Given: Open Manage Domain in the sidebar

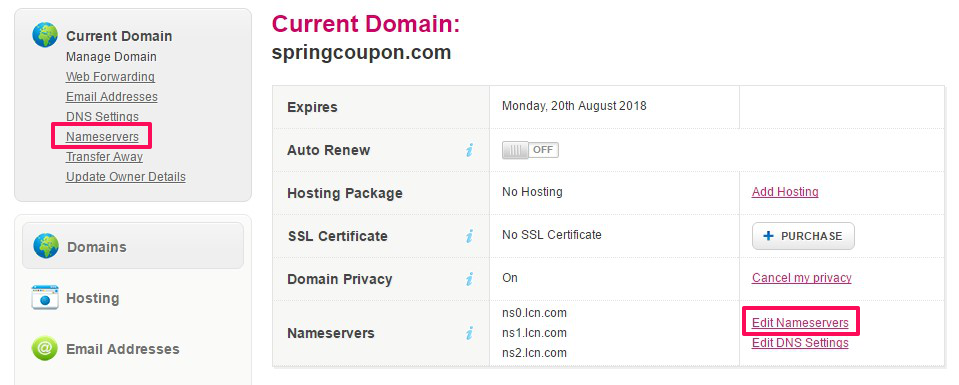Looking at the screenshot, I should coord(111,56).
